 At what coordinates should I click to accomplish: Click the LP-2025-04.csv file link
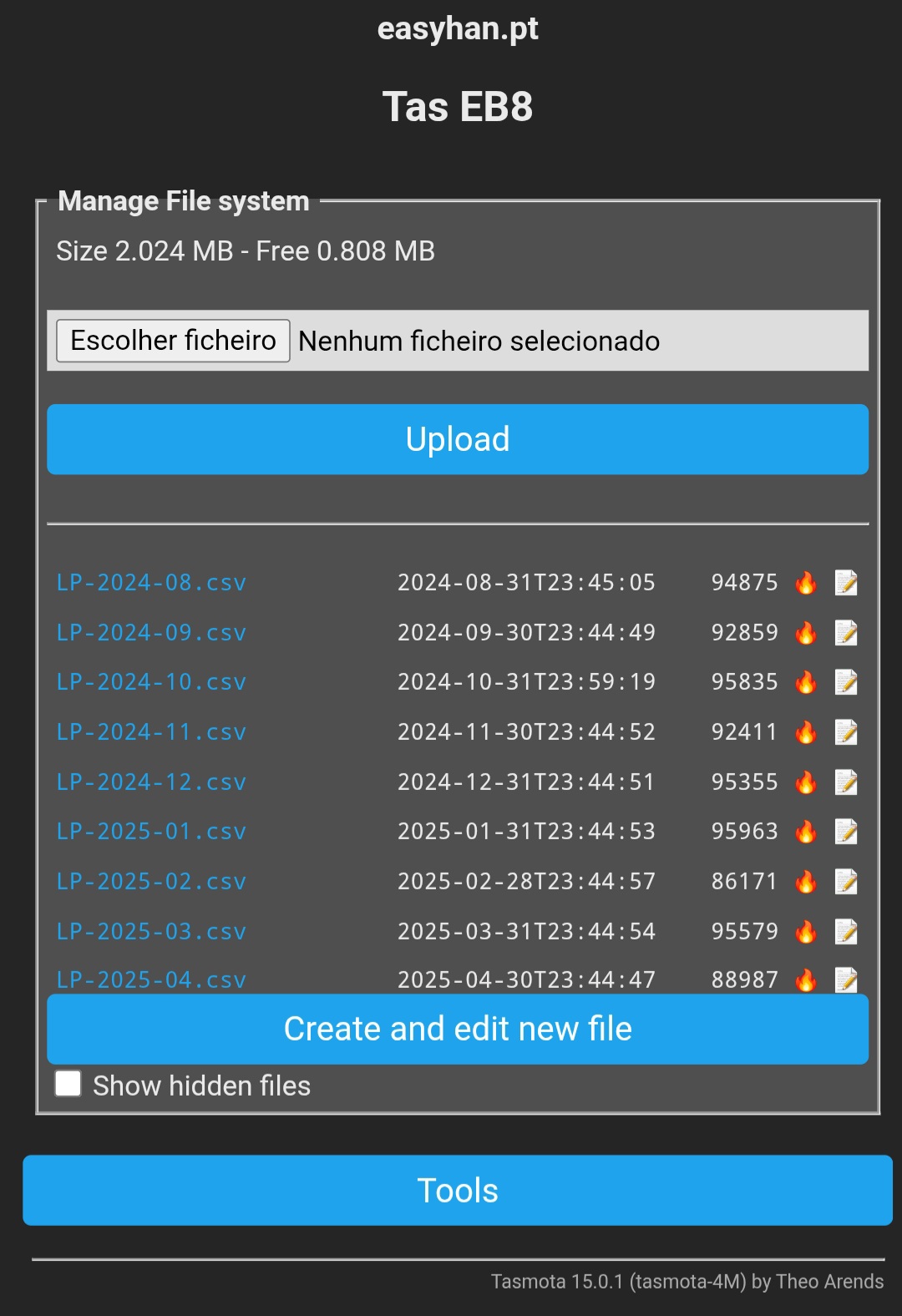pos(151,979)
